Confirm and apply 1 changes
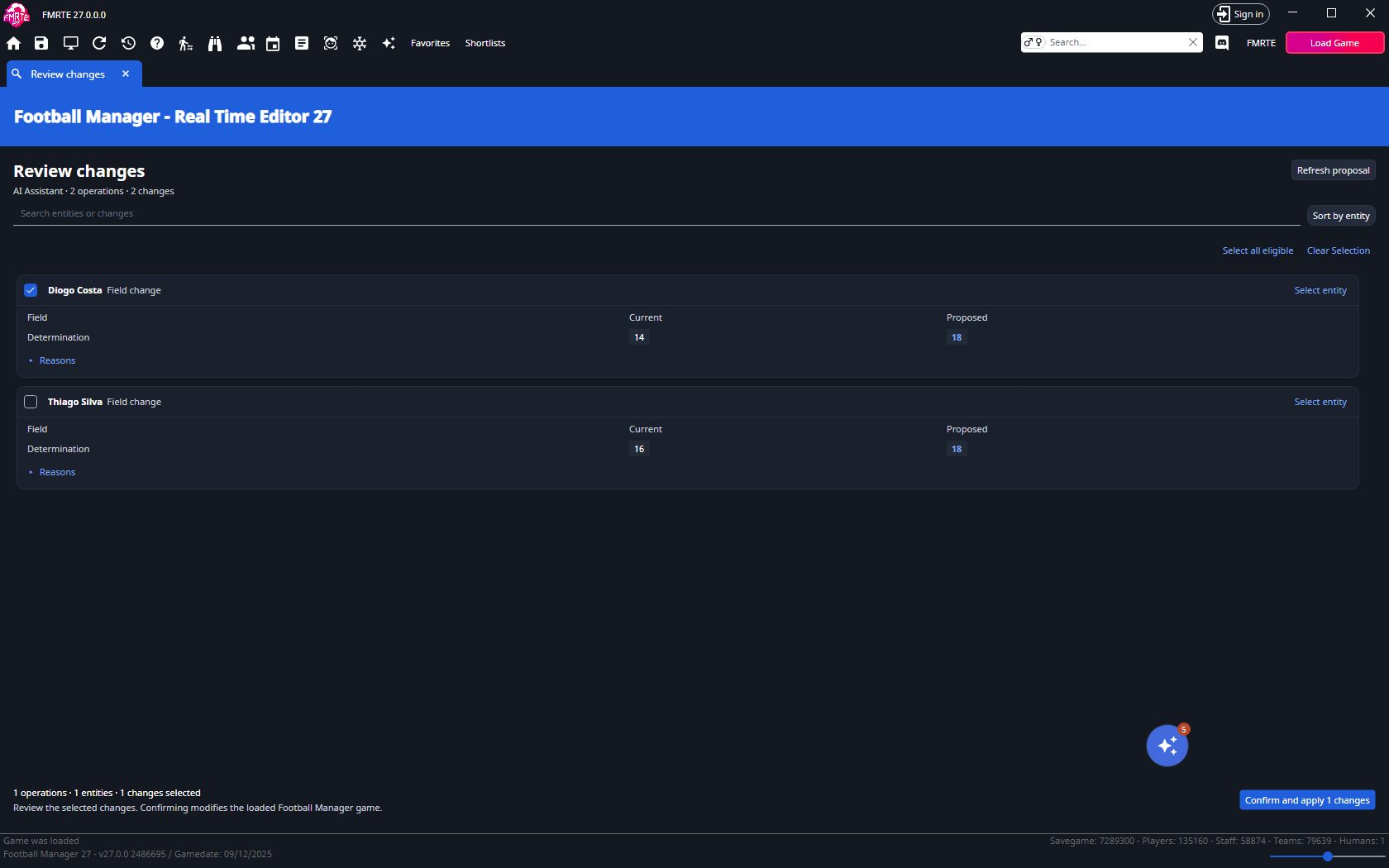 1307,800
